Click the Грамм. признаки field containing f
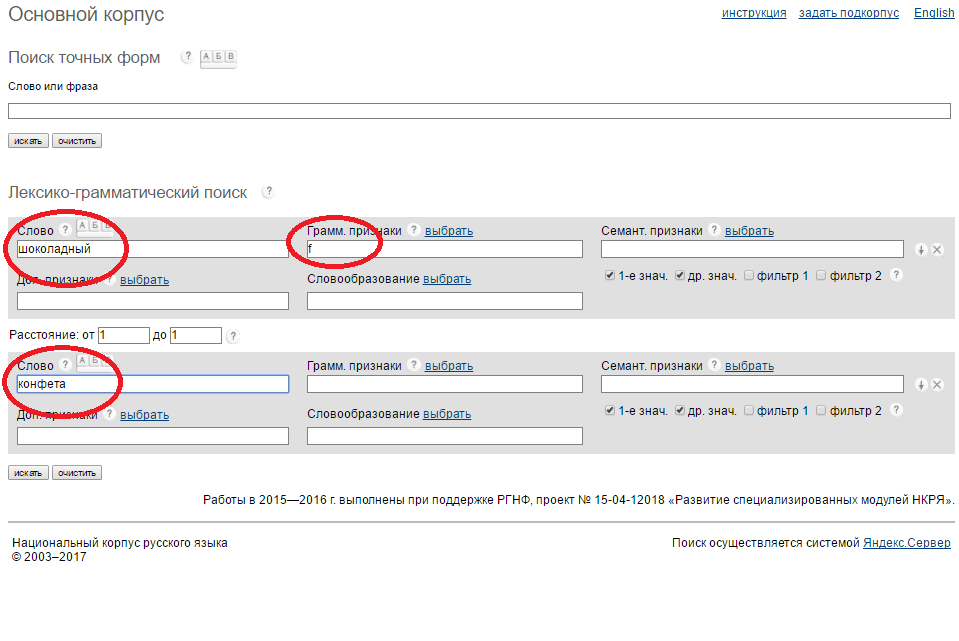This screenshot has width=959, height=641. coord(445,249)
